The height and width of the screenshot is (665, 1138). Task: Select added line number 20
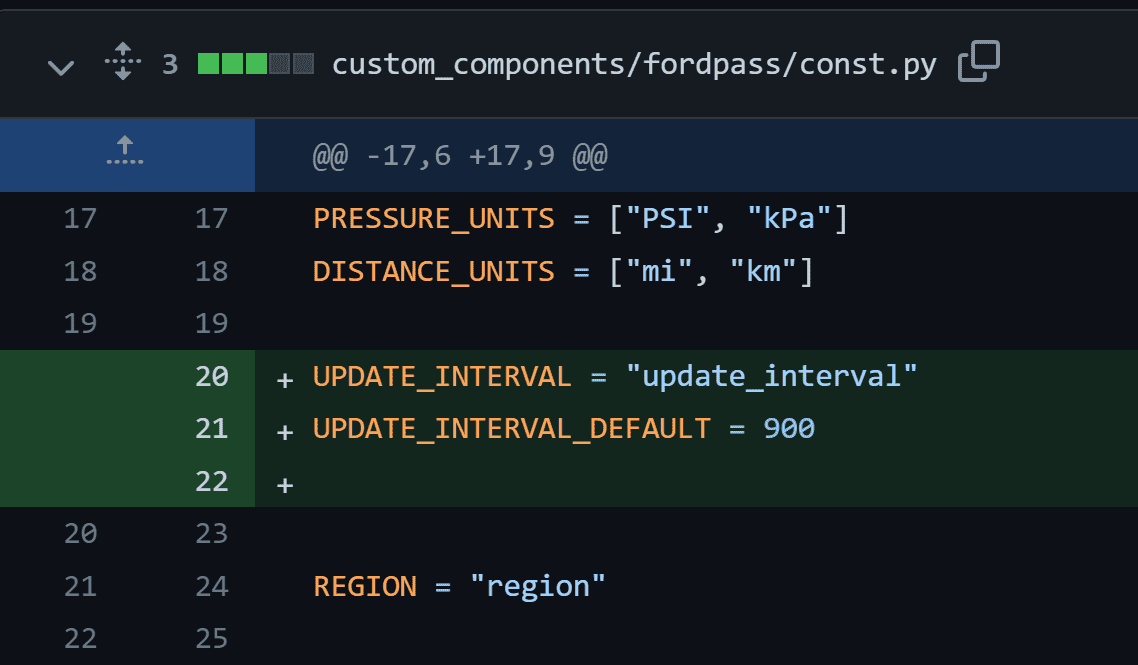(211, 376)
